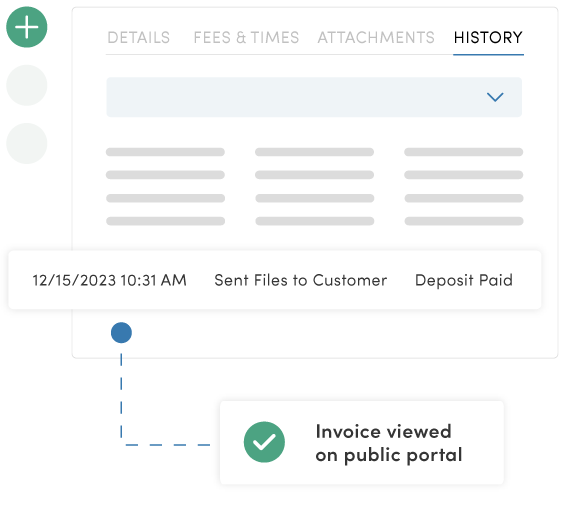Select the HISTORY tab

488,37
